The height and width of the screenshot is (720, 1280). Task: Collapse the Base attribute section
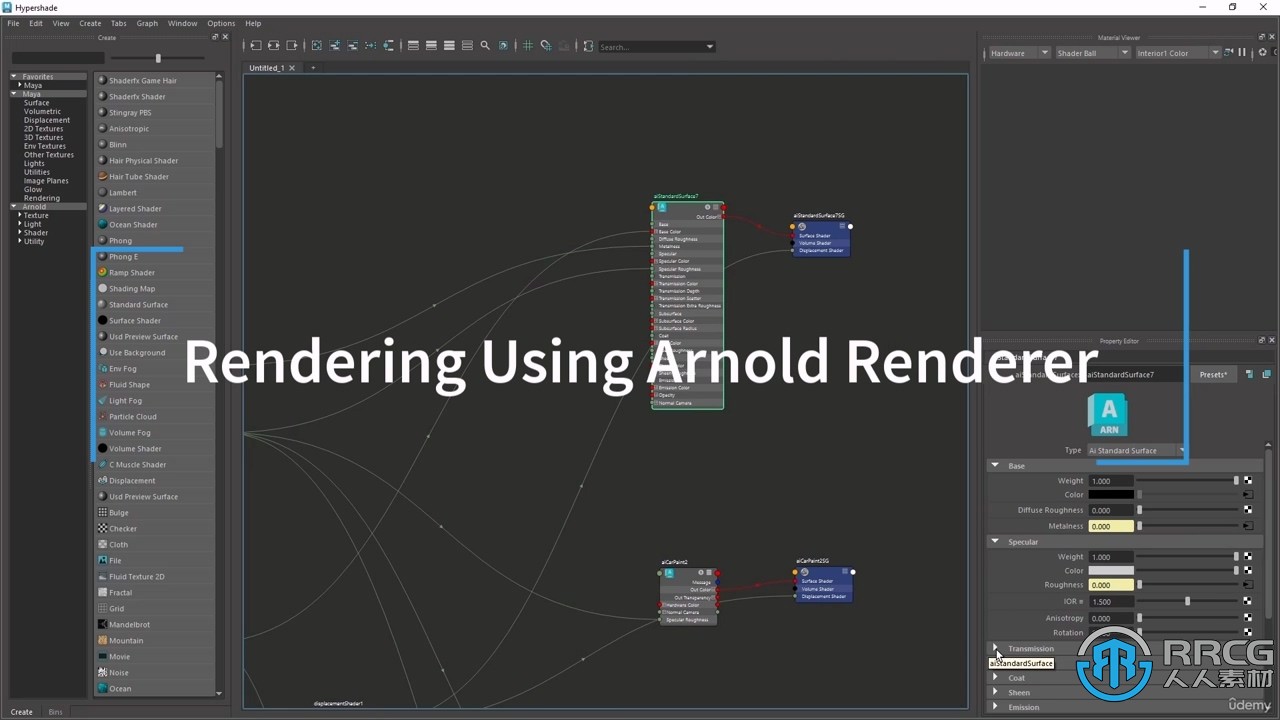tap(995, 466)
